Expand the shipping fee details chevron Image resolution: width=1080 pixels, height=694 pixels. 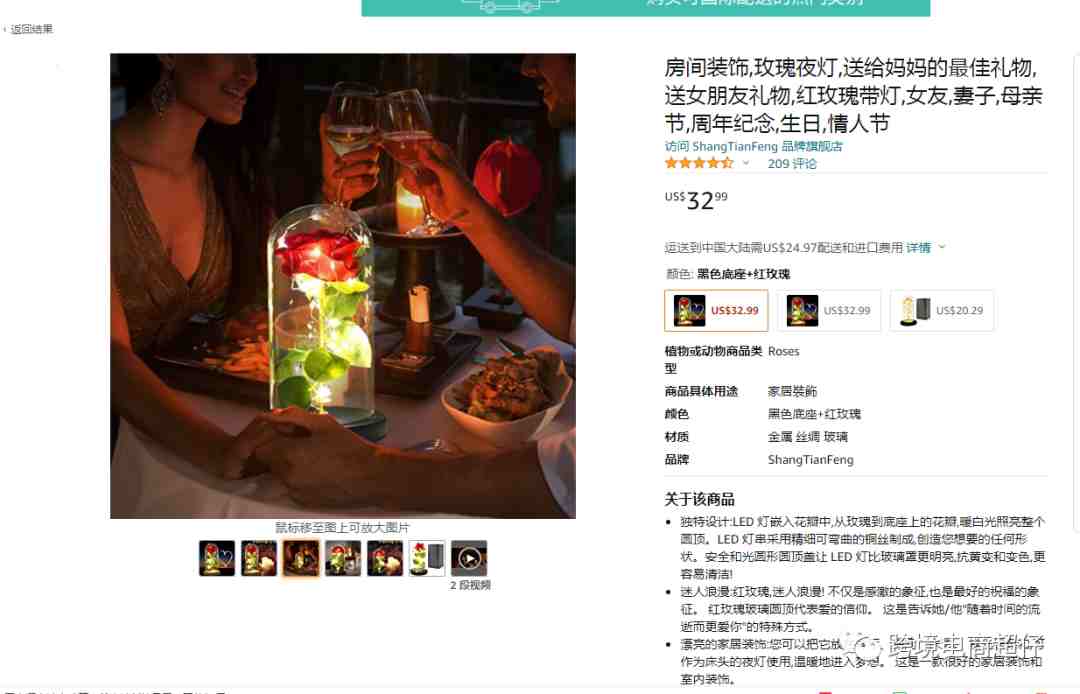click(942, 247)
